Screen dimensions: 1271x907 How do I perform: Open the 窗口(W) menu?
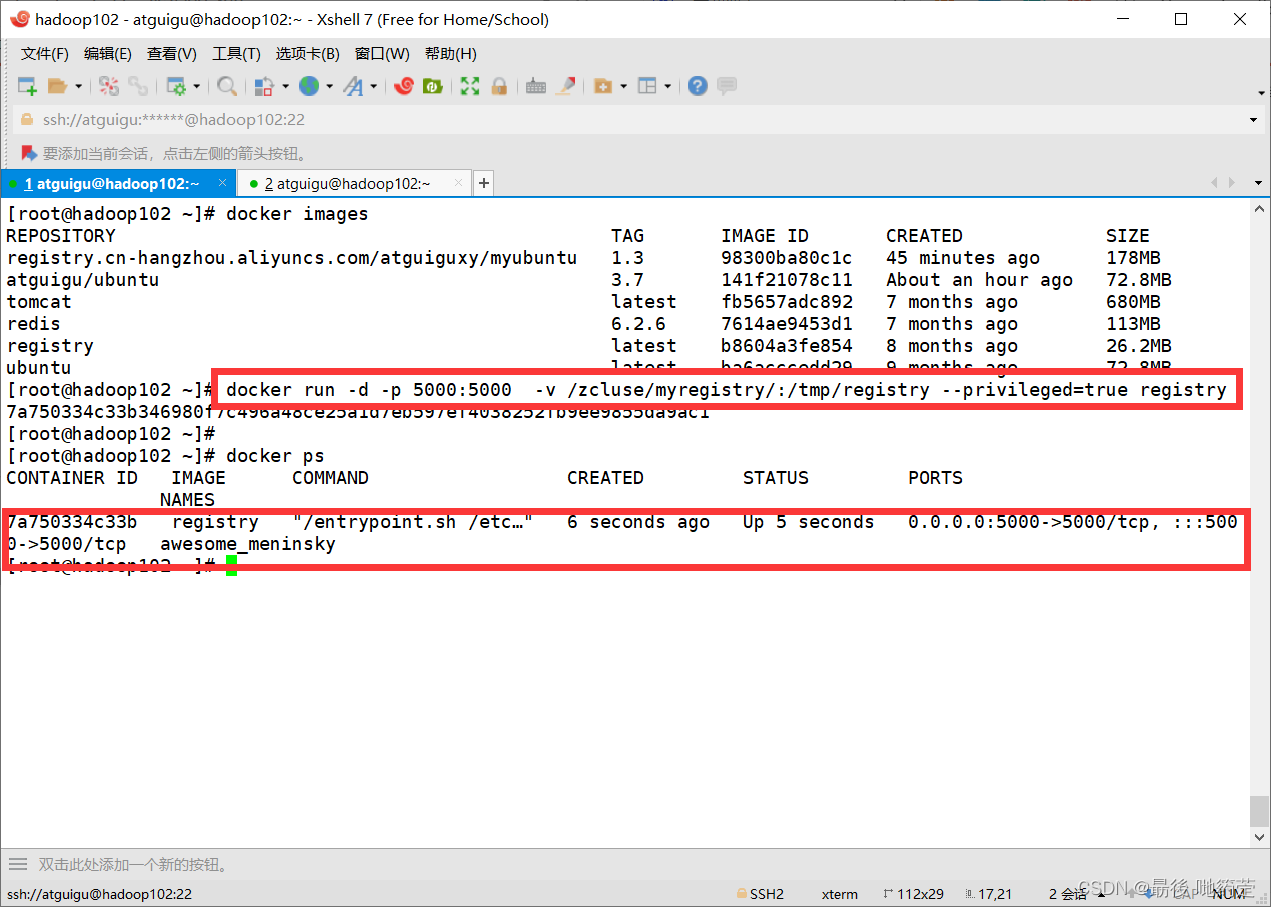coord(382,54)
